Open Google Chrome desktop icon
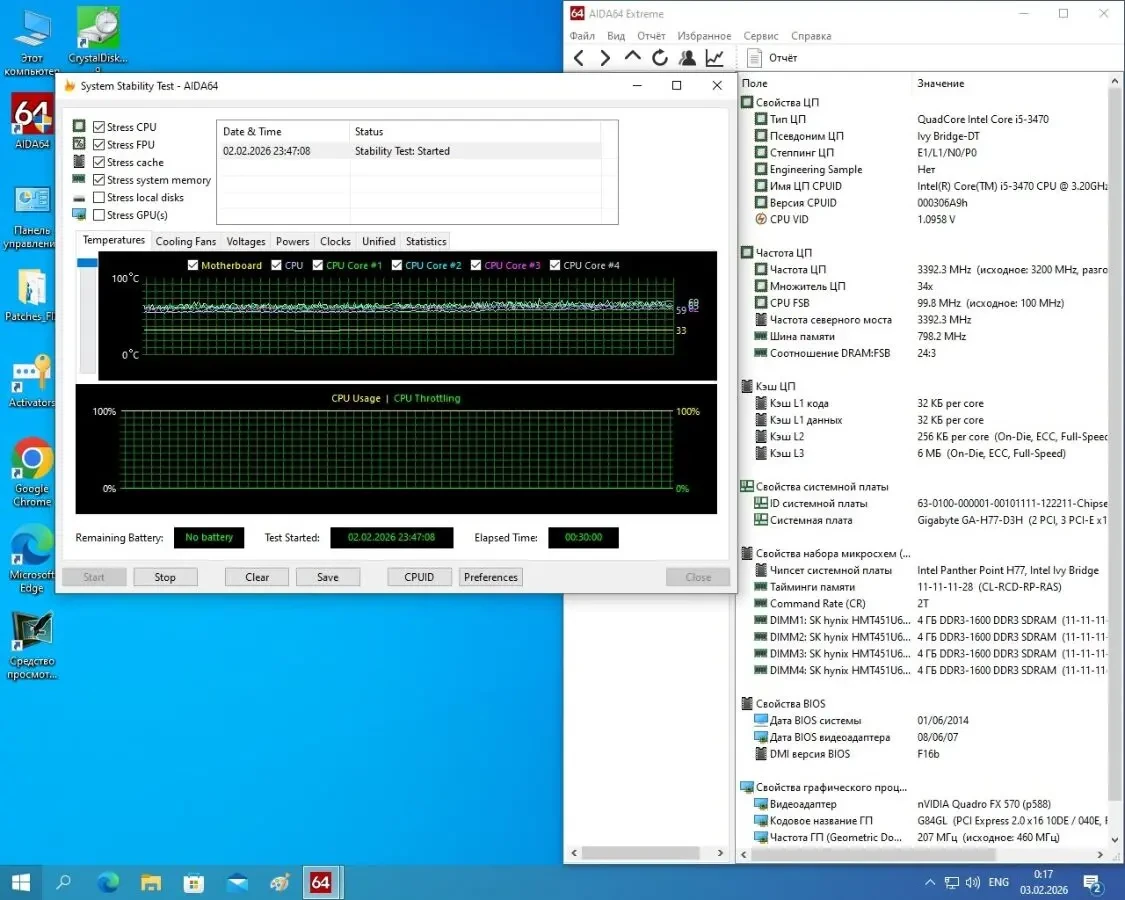 32,472
